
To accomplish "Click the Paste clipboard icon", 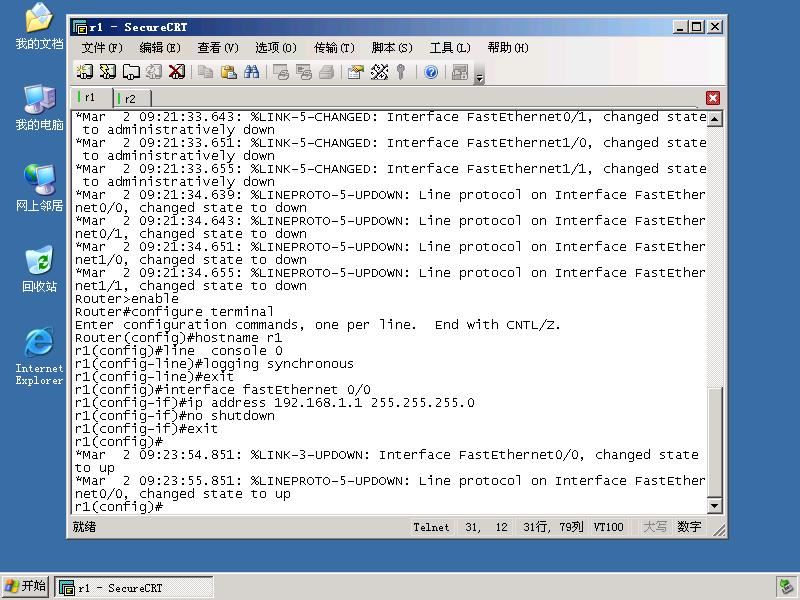I will [229, 72].
